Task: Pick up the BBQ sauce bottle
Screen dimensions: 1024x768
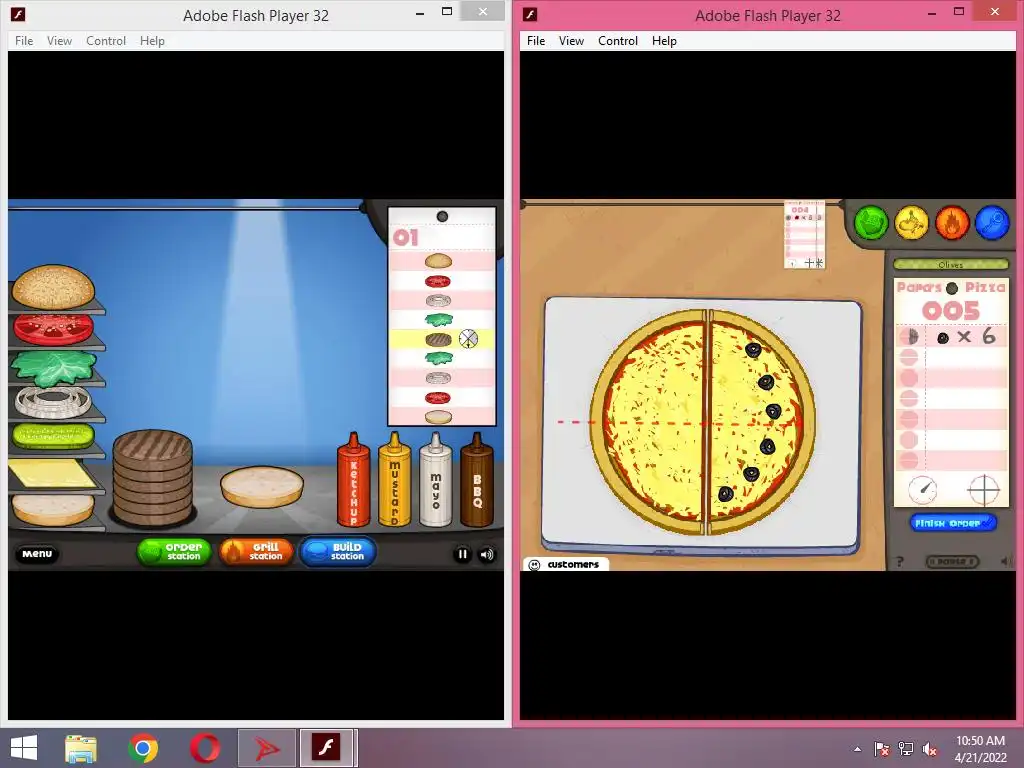Action: [477, 479]
